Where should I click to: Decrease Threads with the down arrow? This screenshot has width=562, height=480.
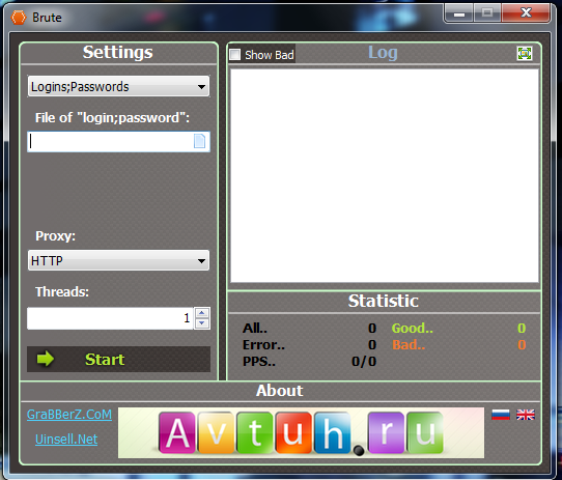point(202,324)
